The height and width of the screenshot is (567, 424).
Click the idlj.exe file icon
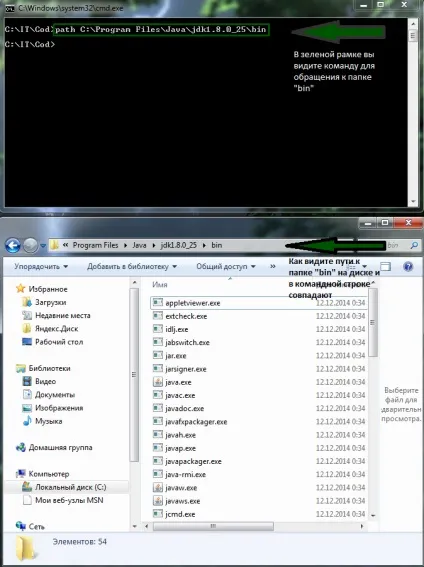click(158, 329)
